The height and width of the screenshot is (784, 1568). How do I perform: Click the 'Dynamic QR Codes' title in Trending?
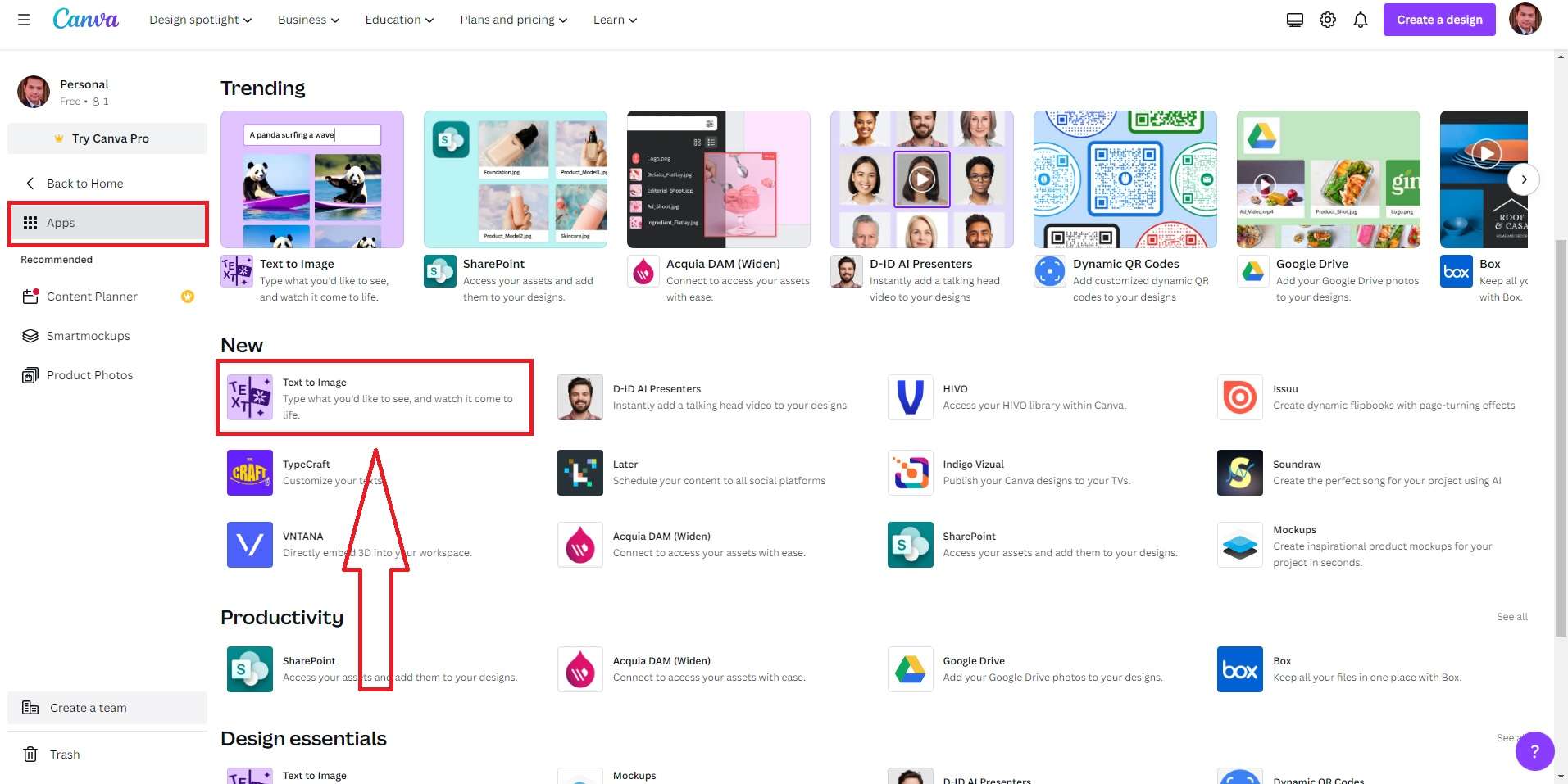click(1126, 264)
